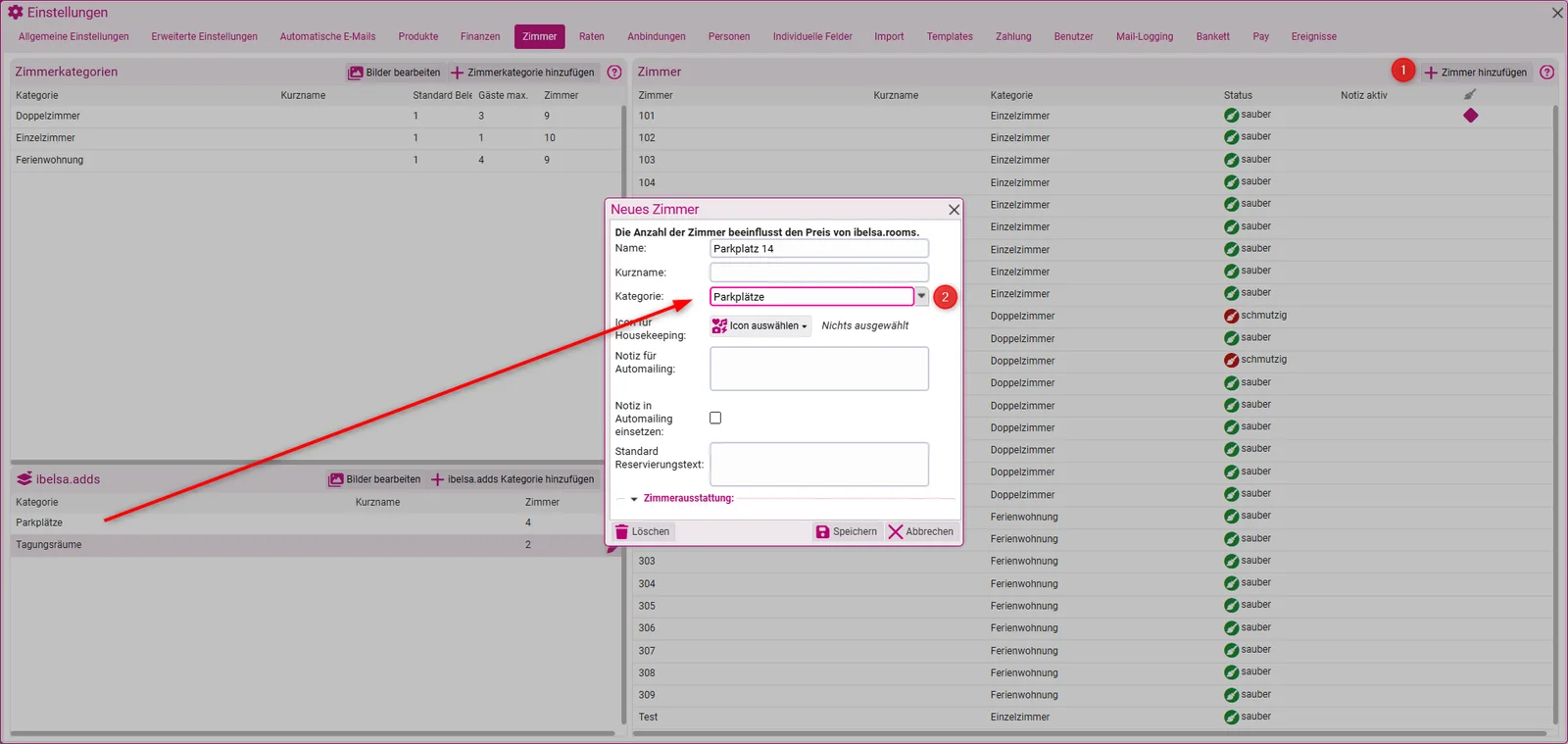Select the Parkplätze row in ibelsa.adds
This screenshot has height=744, width=1568.
coord(316,522)
